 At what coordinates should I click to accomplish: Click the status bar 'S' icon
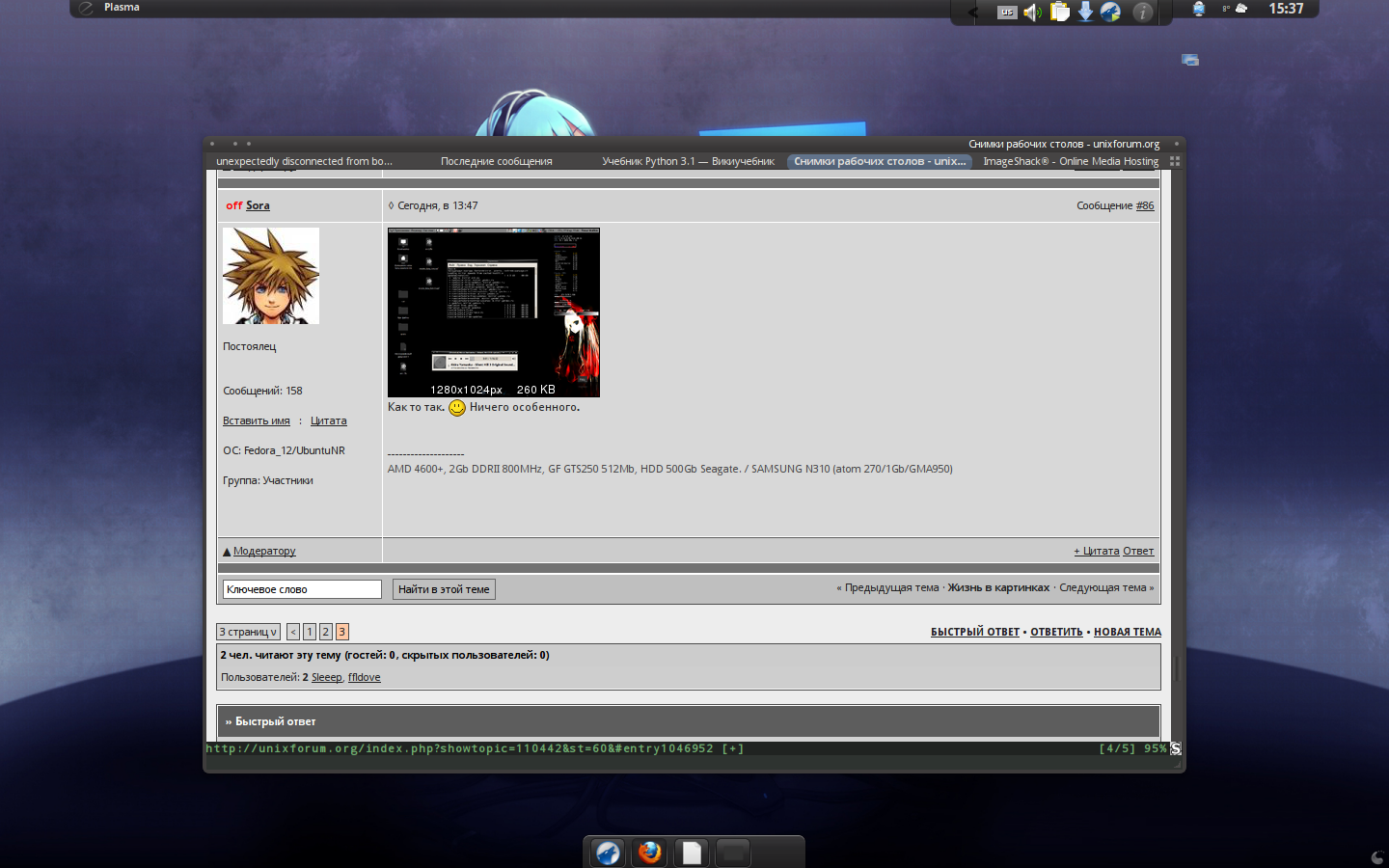(1176, 748)
